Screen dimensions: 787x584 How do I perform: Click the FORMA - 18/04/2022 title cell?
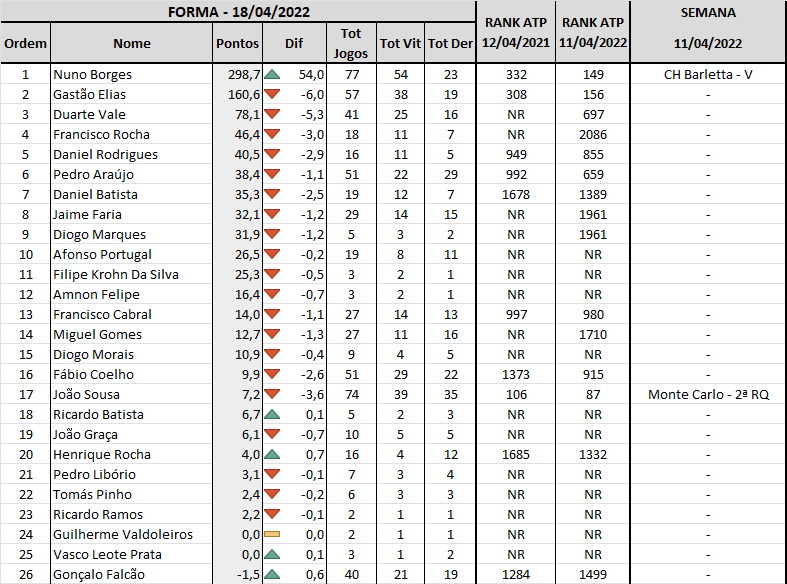click(x=238, y=12)
